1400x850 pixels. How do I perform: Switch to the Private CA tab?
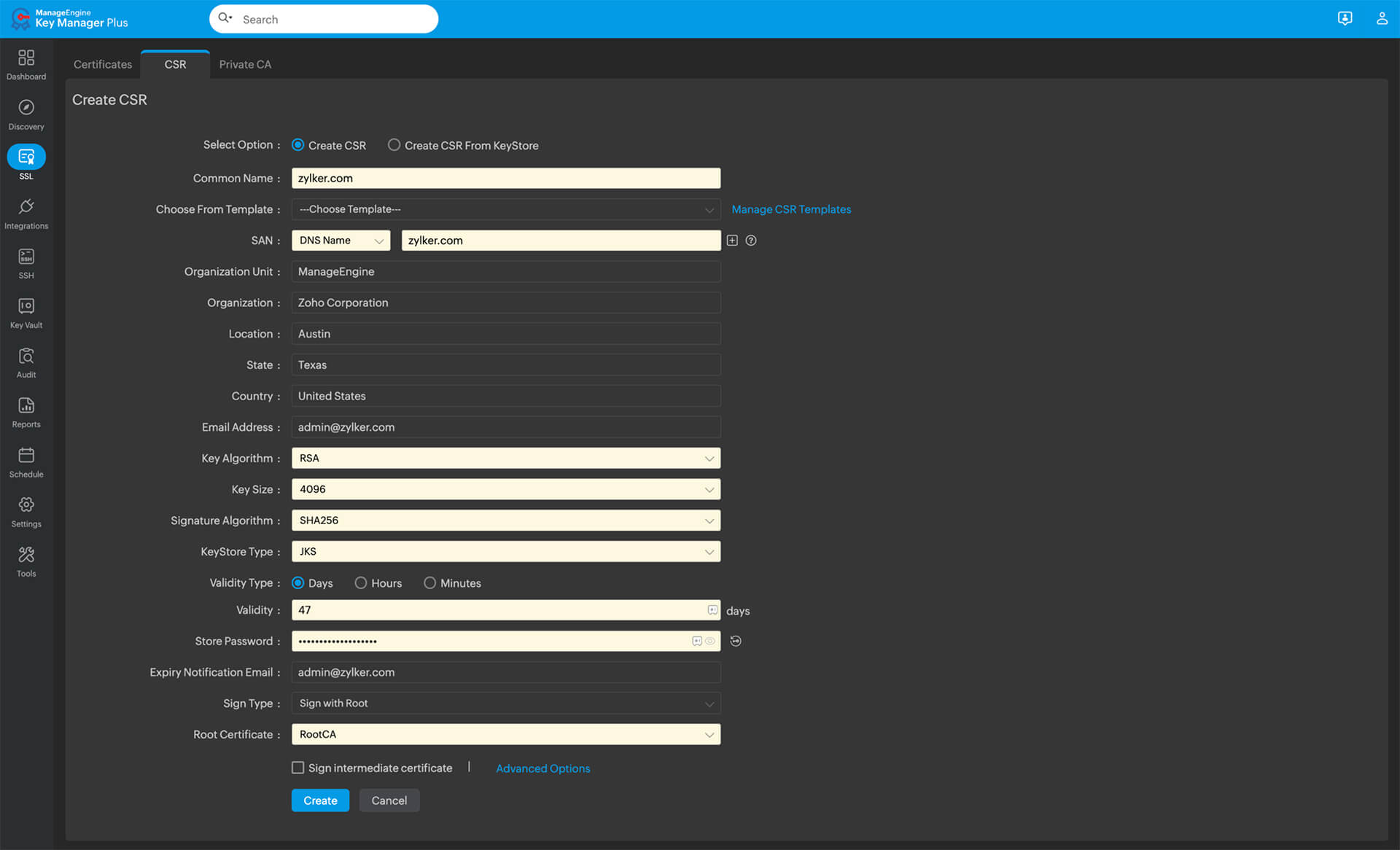(x=245, y=64)
